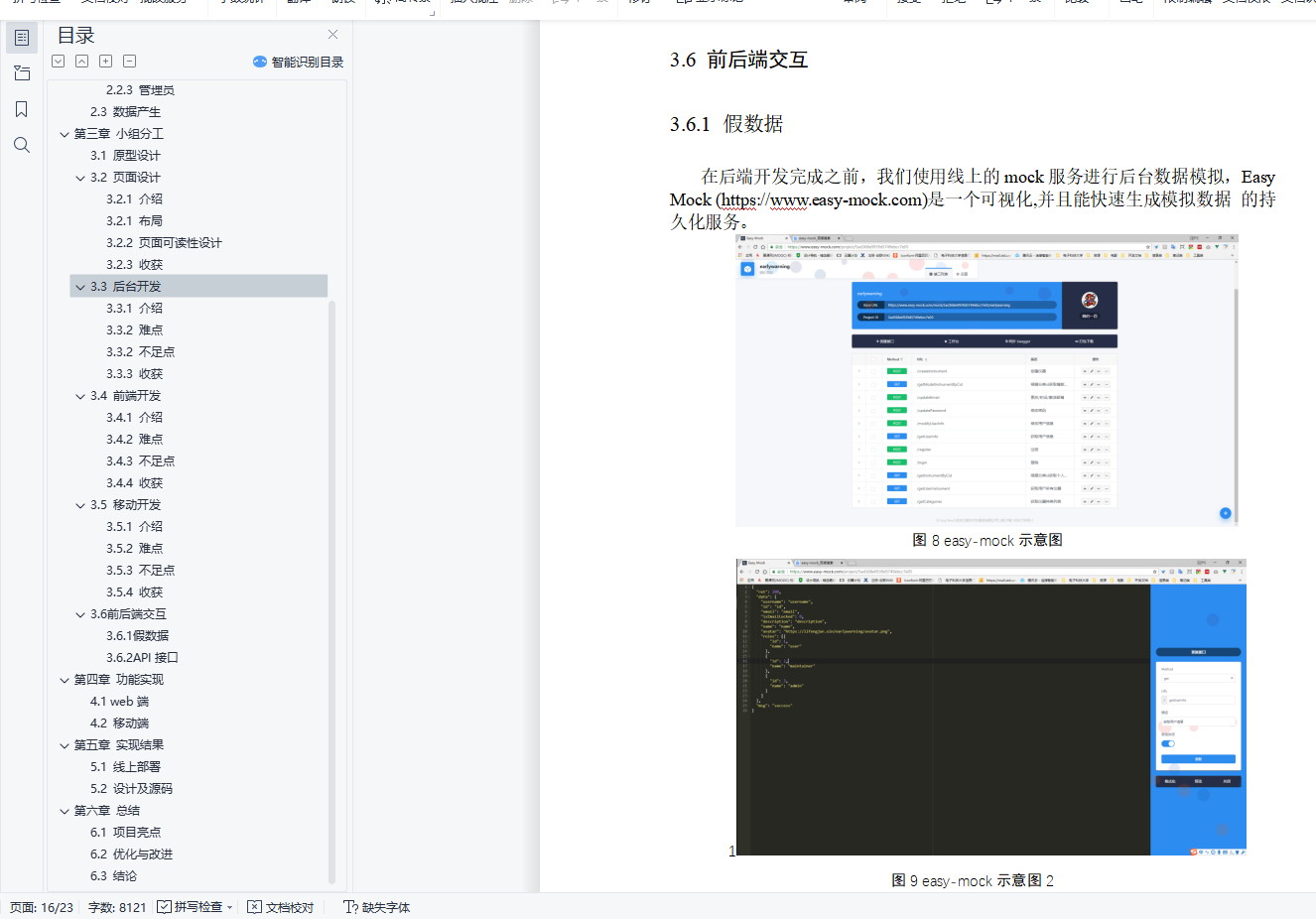Open 6.1 项目亮点 outline entry

[x=125, y=833]
